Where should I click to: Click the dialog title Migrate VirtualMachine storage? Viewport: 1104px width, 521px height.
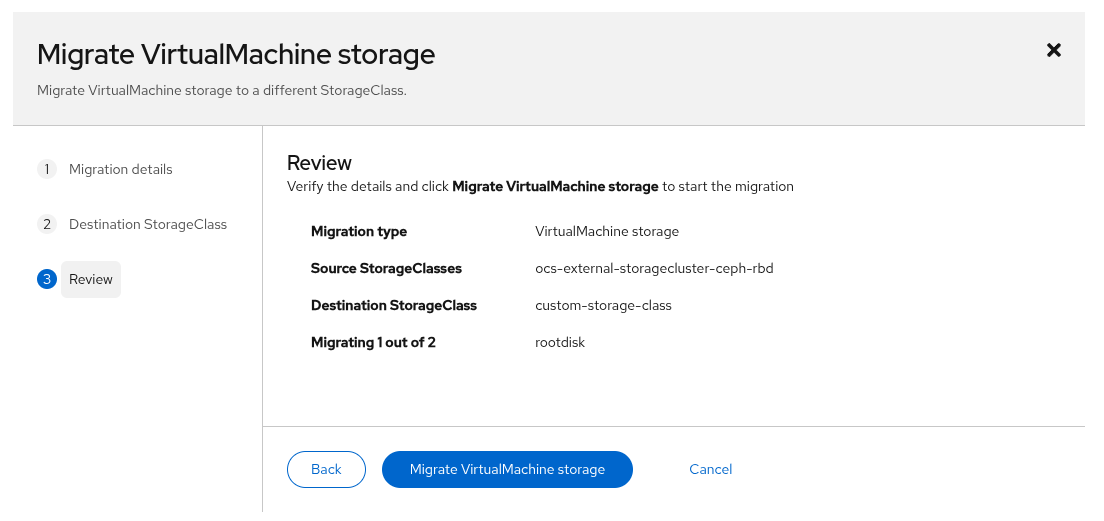click(x=236, y=54)
